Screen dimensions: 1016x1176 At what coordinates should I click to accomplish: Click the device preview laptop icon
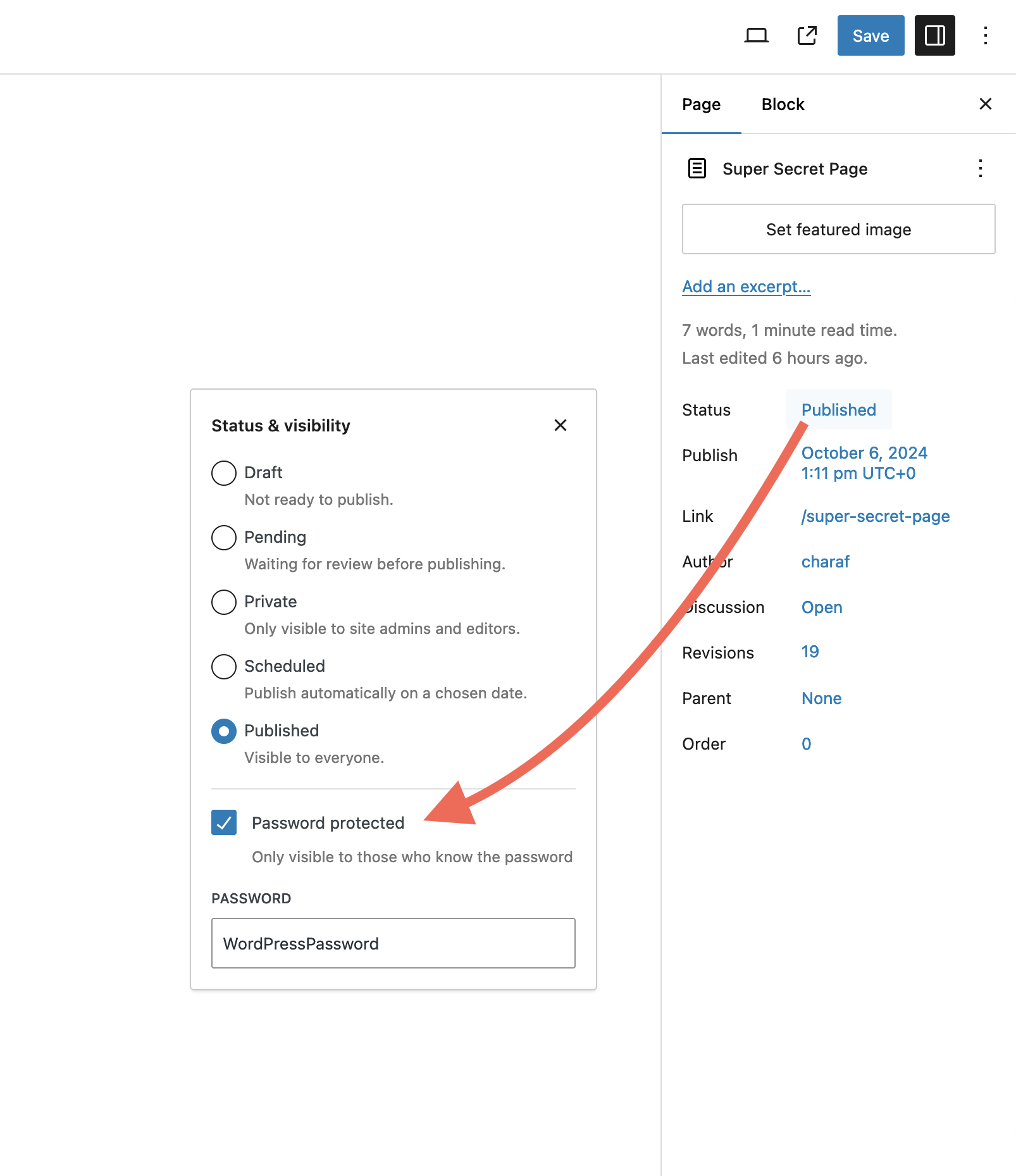pos(756,35)
